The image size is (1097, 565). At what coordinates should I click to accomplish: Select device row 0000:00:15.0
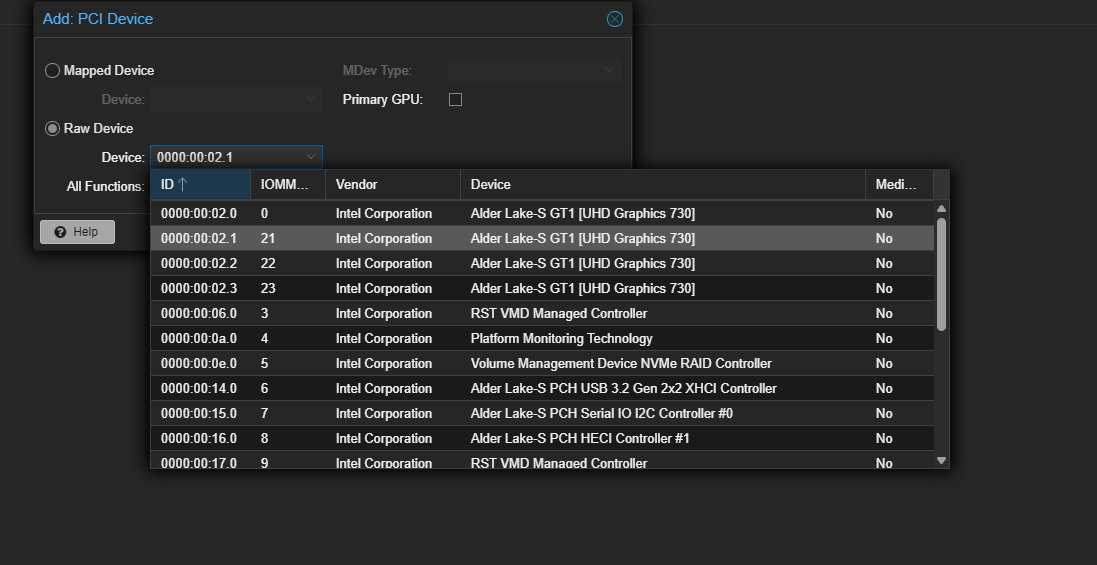pyautogui.click(x=542, y=413)
